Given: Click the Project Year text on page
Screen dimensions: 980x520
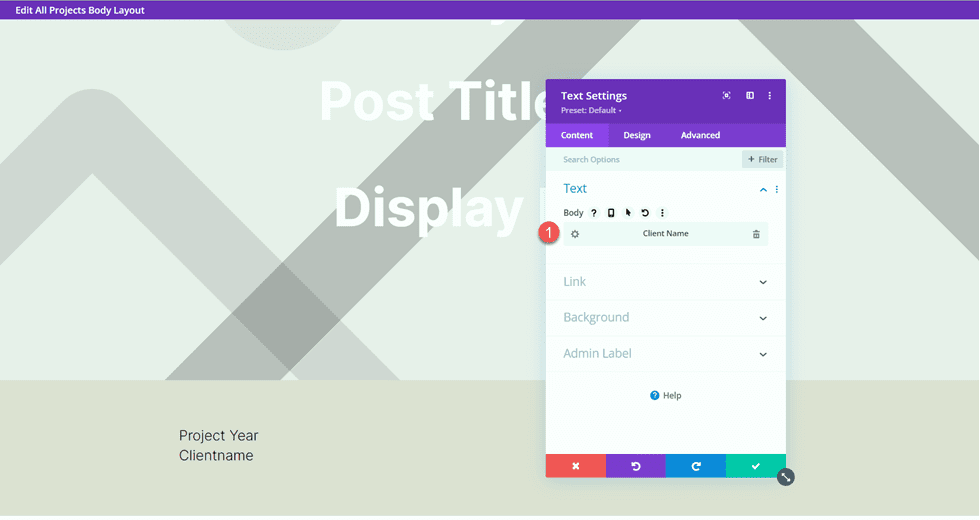Looking at the screenshot, I should tap(218, 436).
